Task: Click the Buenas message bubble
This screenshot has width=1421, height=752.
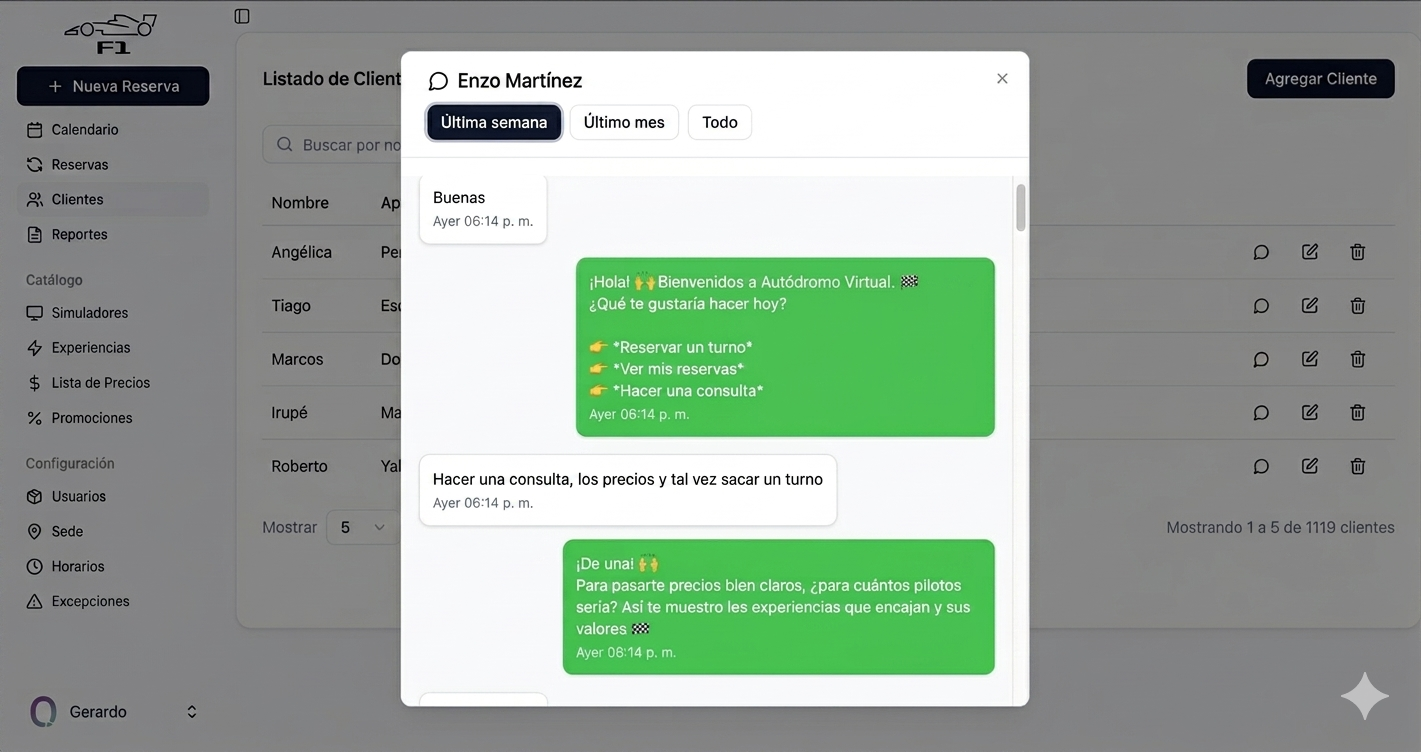Action: pyautogui.click(x=483, y=208)
